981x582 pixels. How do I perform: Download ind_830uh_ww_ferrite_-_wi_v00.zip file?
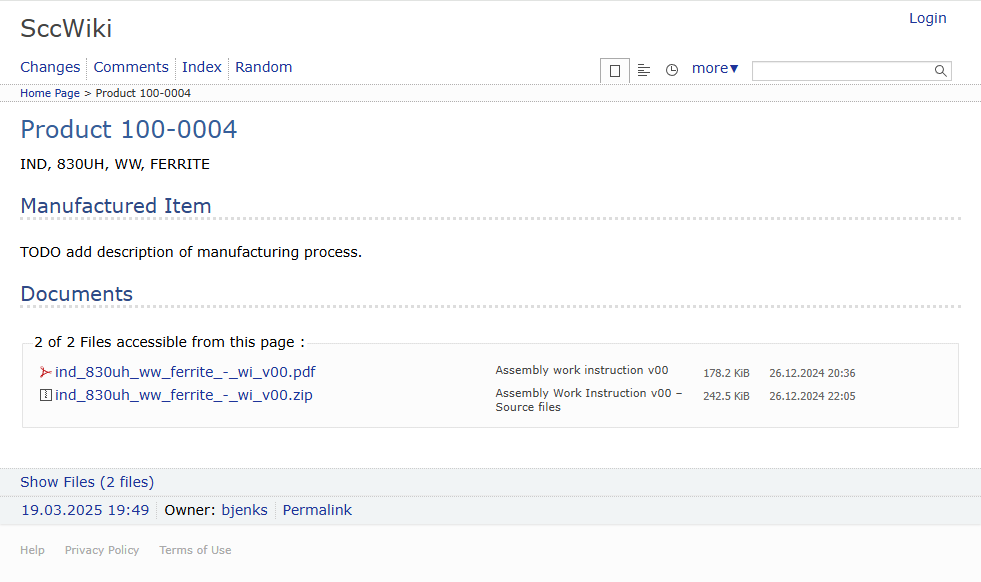click(183, 396)
